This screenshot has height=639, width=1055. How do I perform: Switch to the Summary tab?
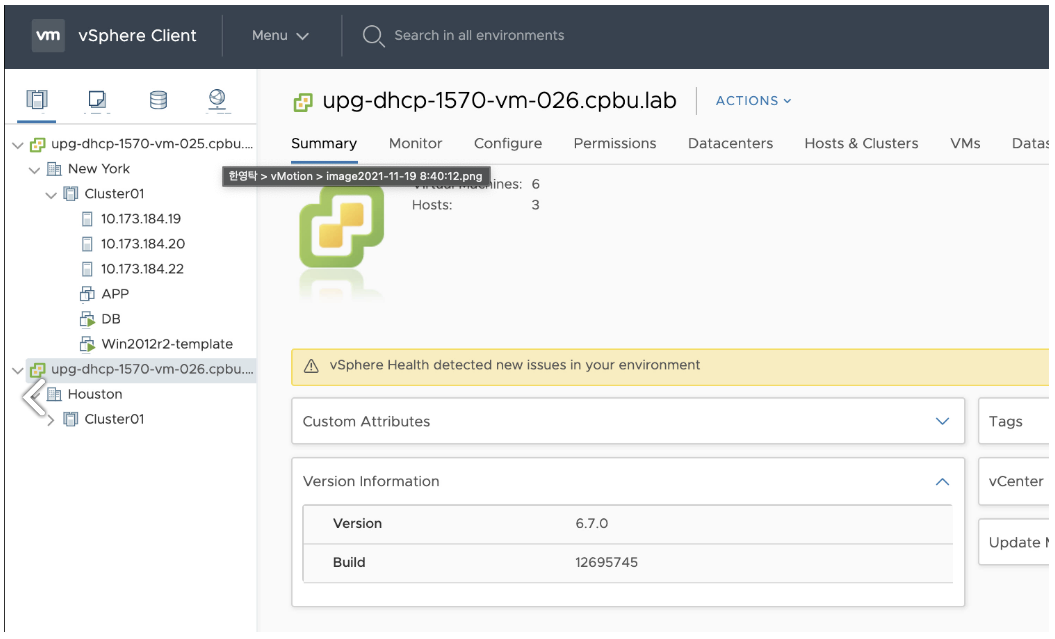point(324,143)
